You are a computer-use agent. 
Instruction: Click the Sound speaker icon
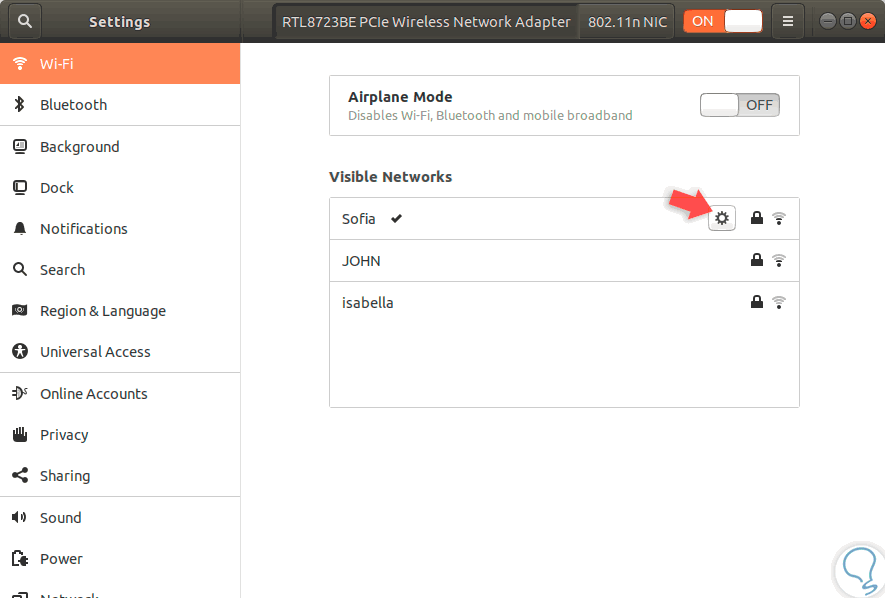point(19,517)
